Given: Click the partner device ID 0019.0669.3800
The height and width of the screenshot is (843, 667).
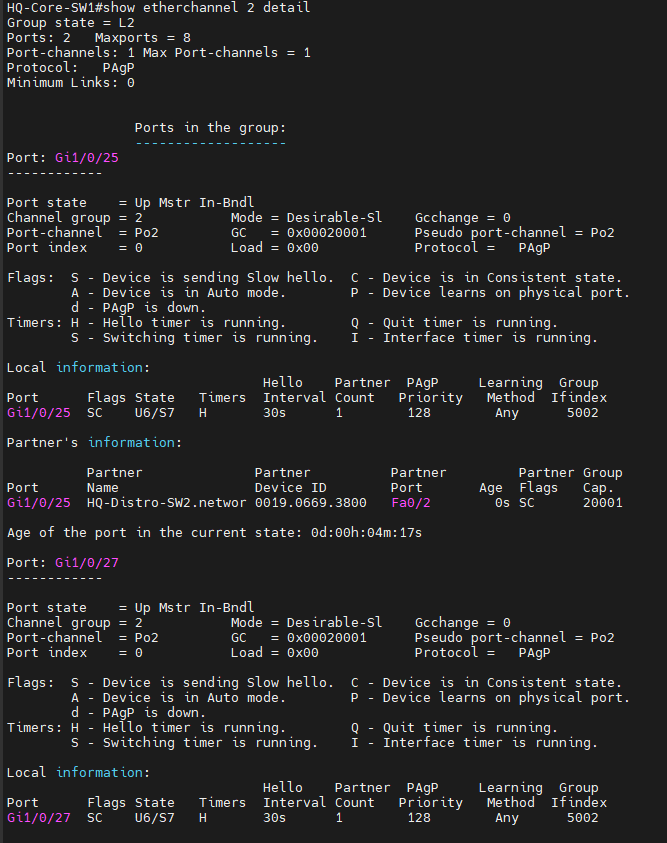Looking at the screenshot, I should pos(311,503).
